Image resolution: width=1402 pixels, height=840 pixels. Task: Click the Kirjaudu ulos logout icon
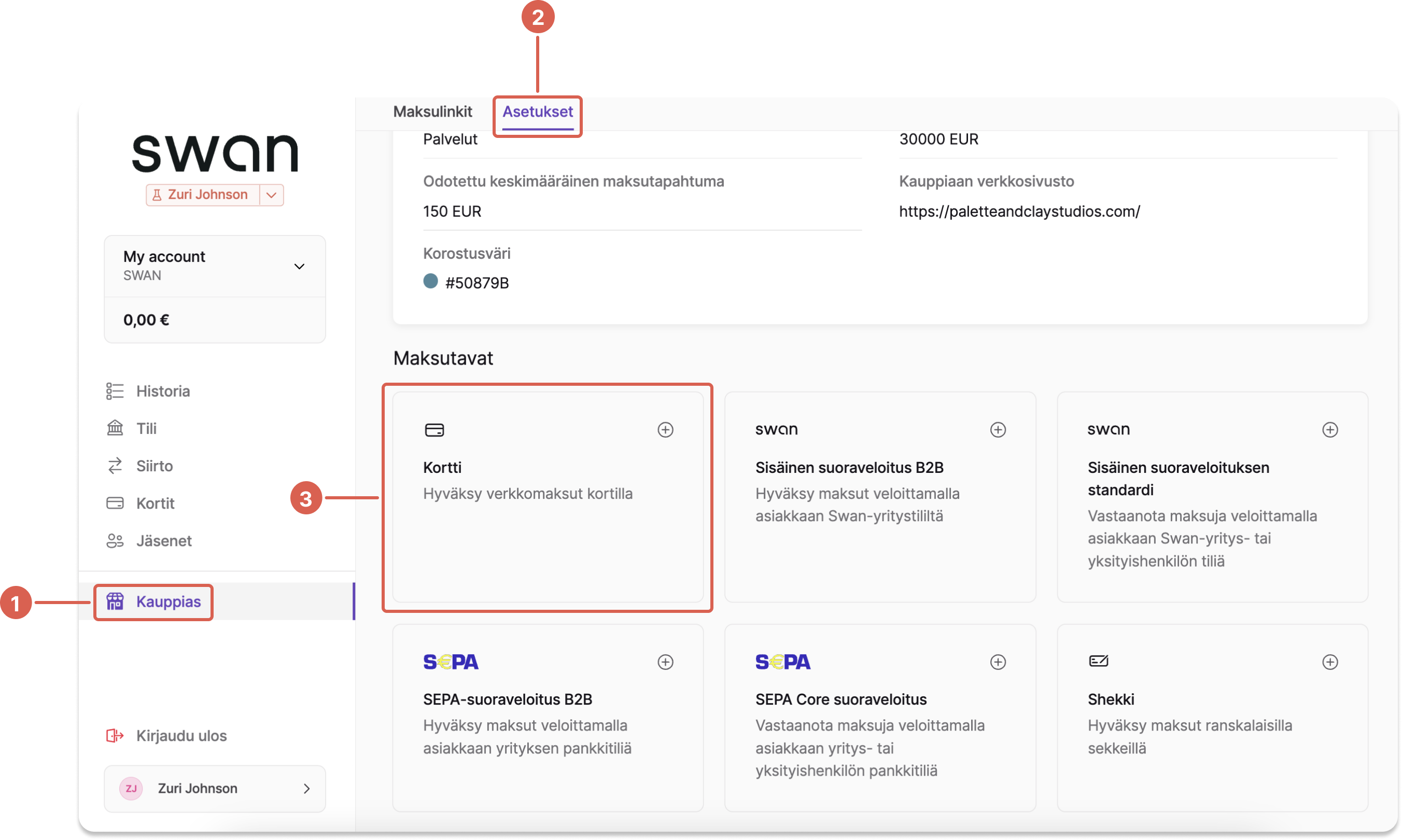tap(115, 735)
